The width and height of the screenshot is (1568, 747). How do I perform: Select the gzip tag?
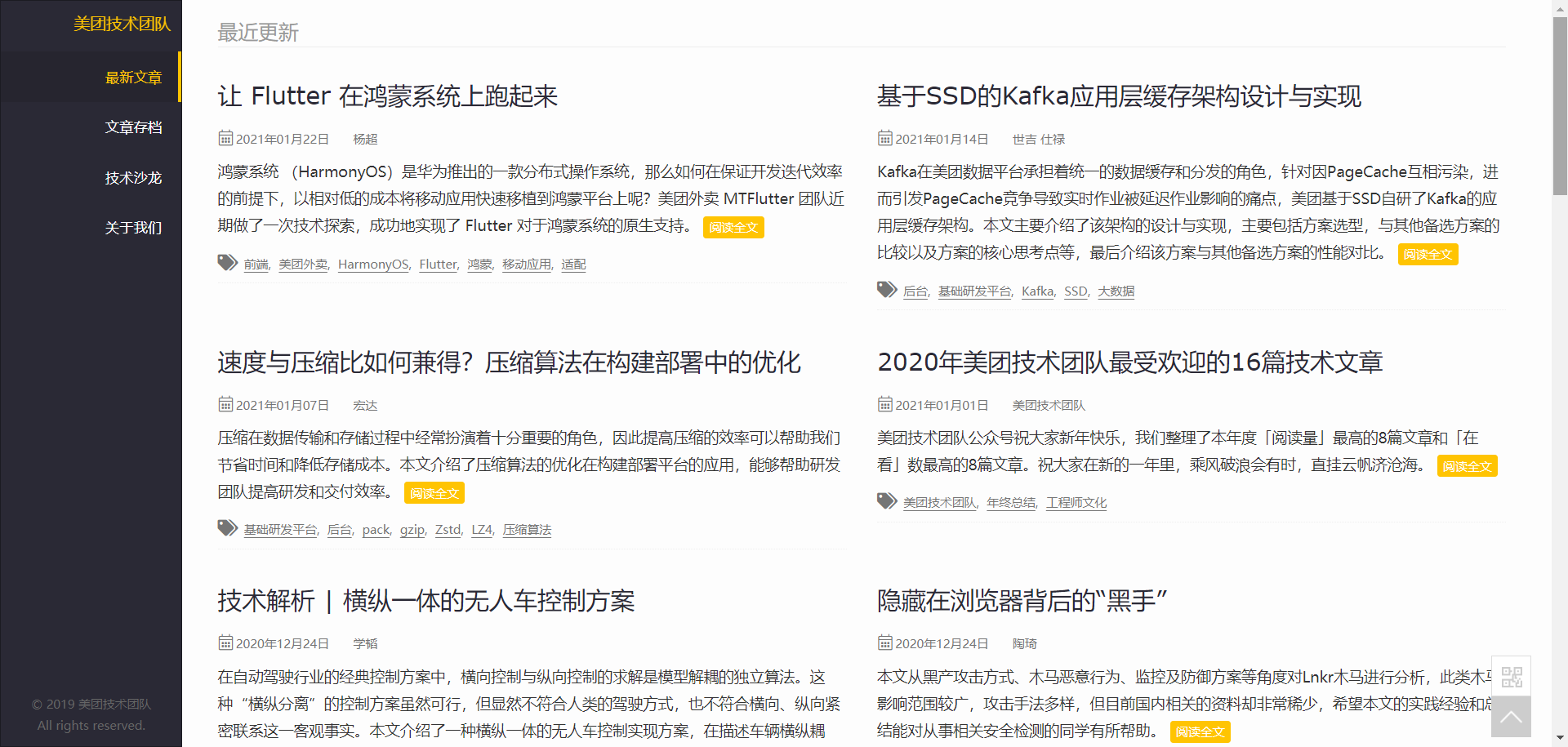pyautogui.click(x=412, y=530)
